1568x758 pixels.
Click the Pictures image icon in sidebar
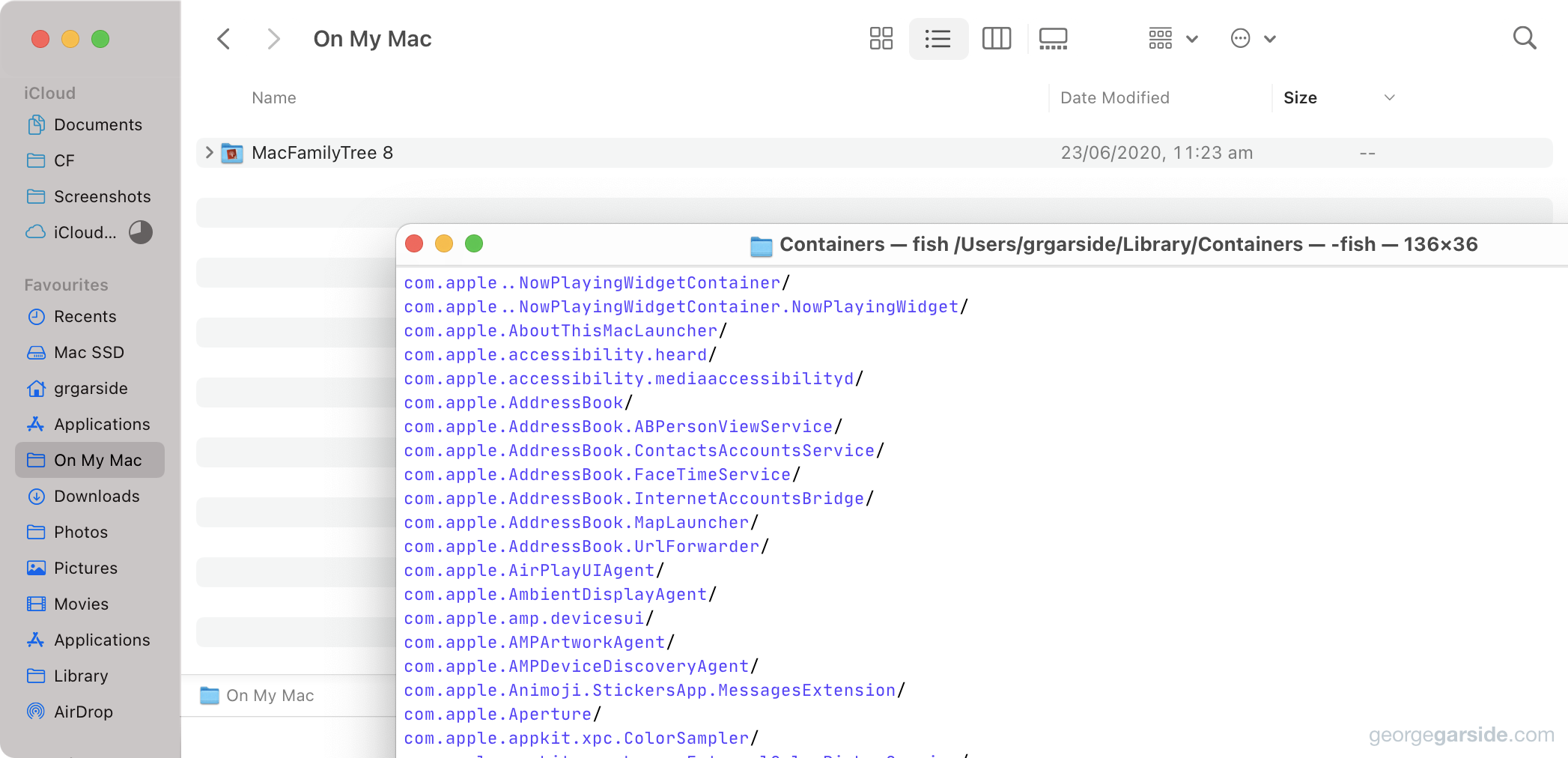coord(36,568)
